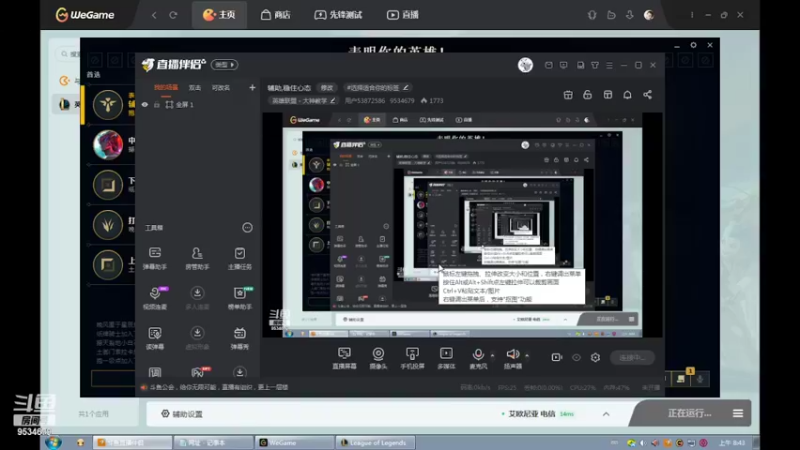800x450 pixels.
Task: Click share icon in 直播伴侣
Action: point(647,95)
